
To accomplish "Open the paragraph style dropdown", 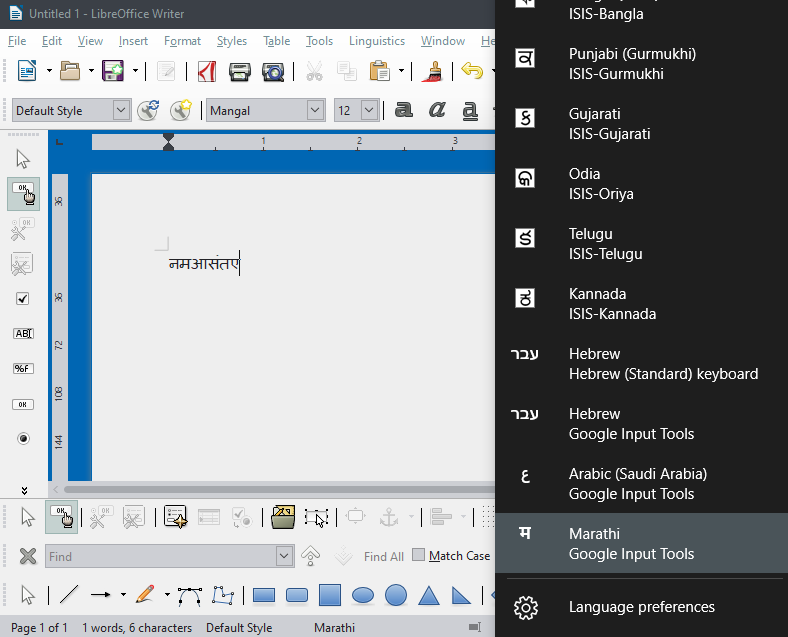I will pyautogui.click(x=121, y=110).
